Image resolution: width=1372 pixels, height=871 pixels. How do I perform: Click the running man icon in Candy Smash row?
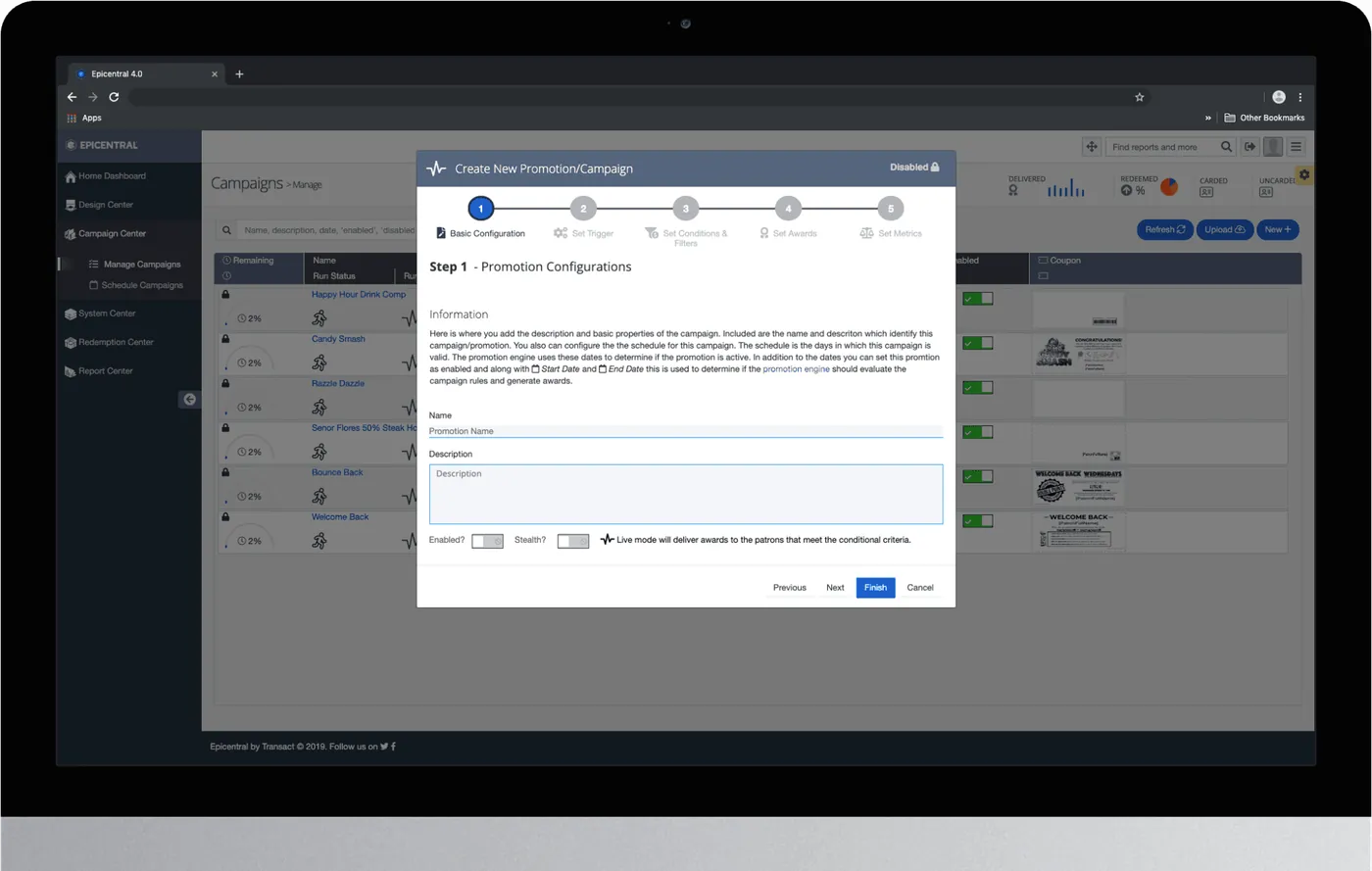(x=319, y=363)
